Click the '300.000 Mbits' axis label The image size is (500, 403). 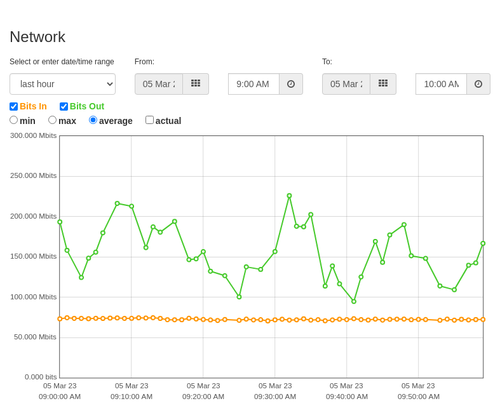[x=33, y=135]
